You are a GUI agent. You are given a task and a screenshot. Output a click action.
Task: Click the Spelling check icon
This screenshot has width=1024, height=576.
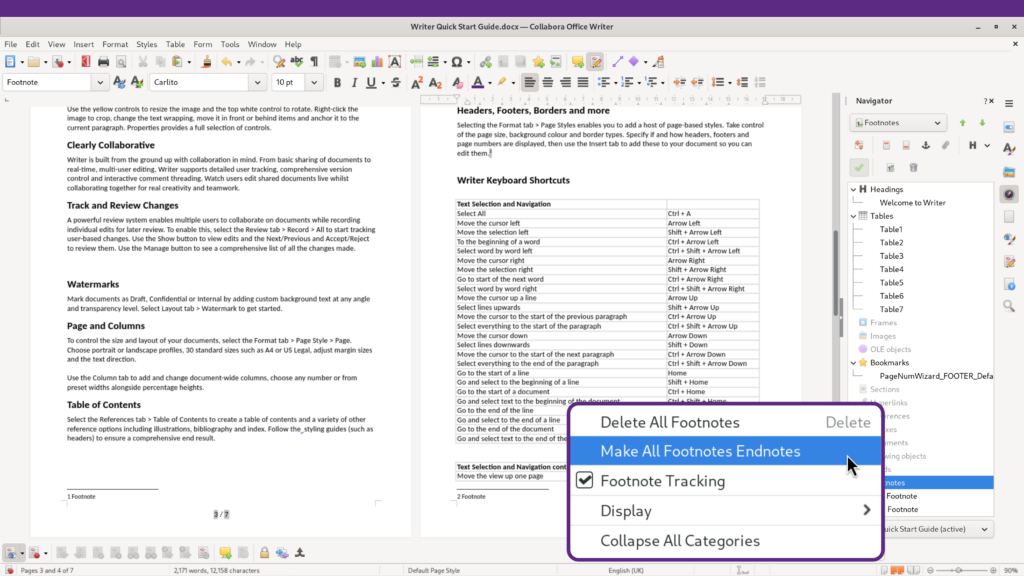(x=296, y=62)
